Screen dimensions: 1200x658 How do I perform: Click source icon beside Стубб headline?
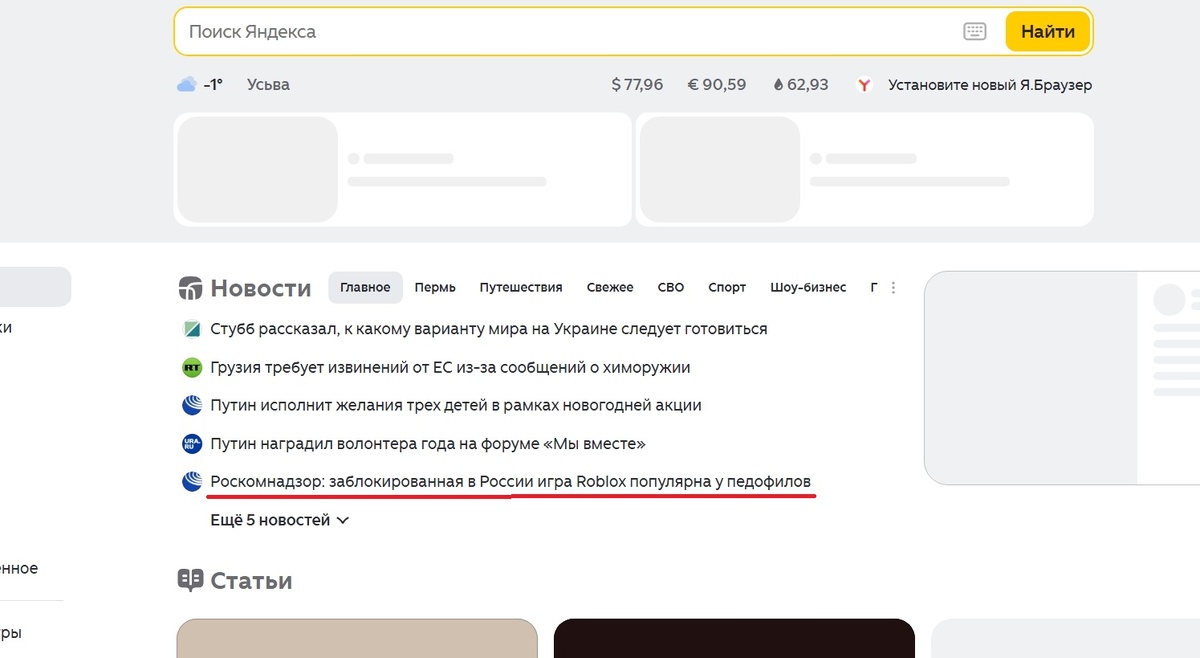[x=192, y=329]
